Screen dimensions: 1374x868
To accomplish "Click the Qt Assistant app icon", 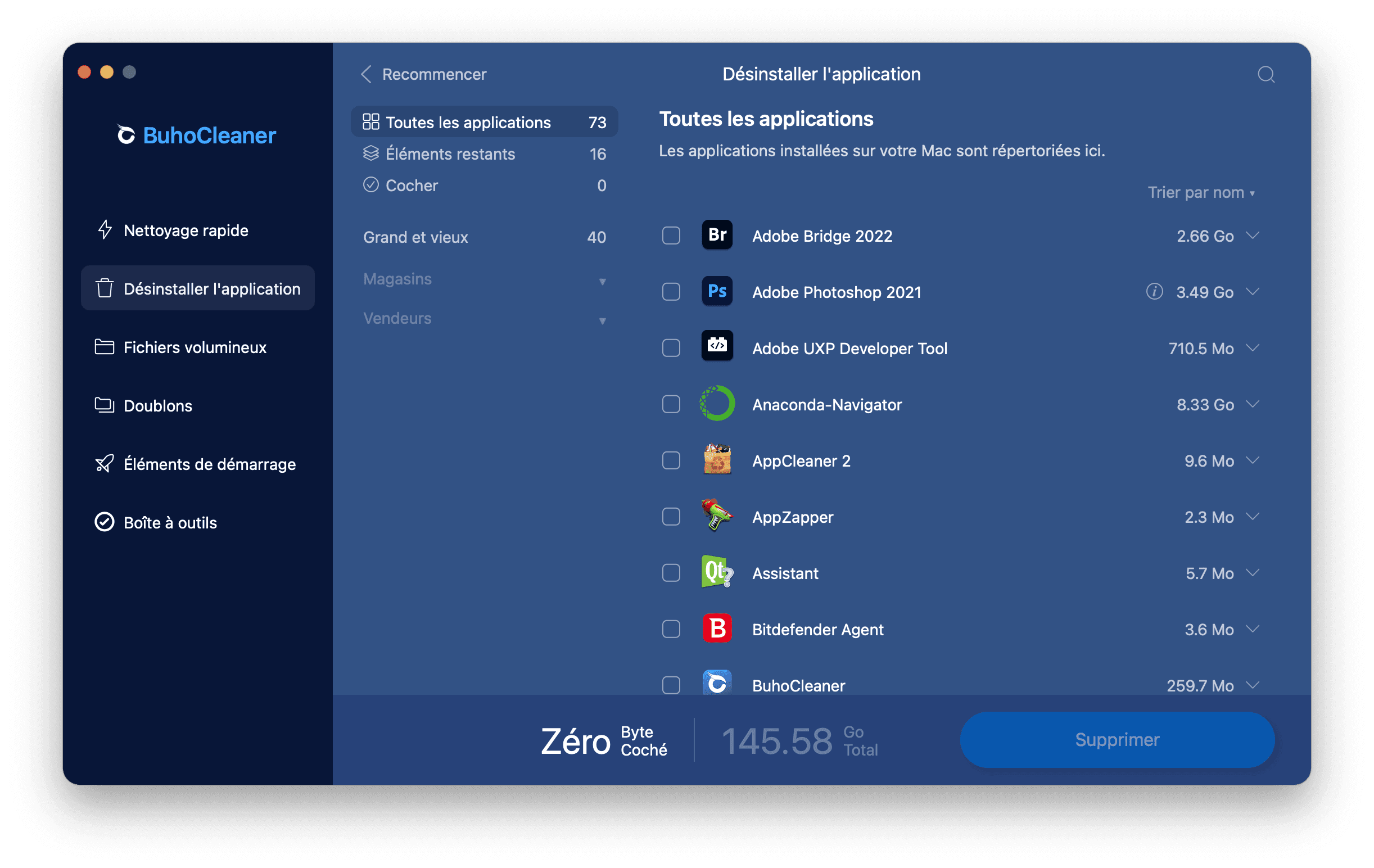I will pos(717,572).
